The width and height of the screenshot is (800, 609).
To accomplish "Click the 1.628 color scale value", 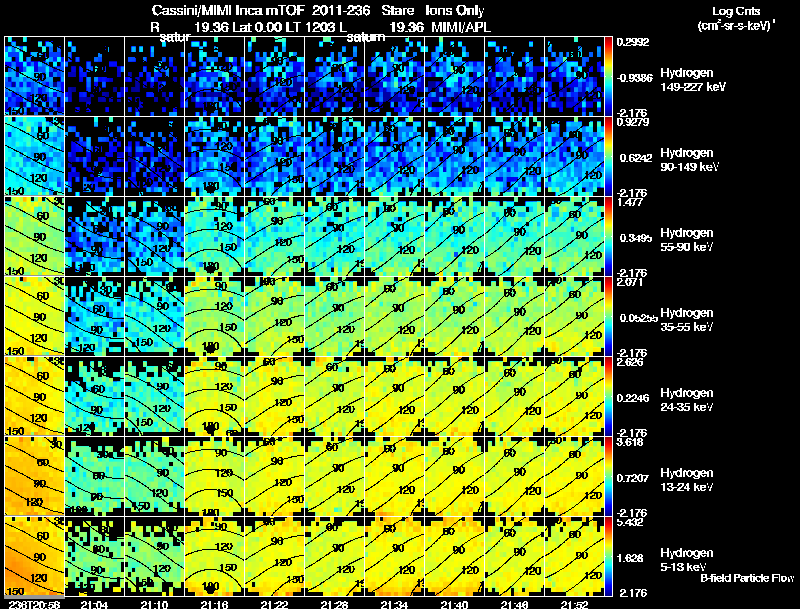I will [x=630, y=559].
